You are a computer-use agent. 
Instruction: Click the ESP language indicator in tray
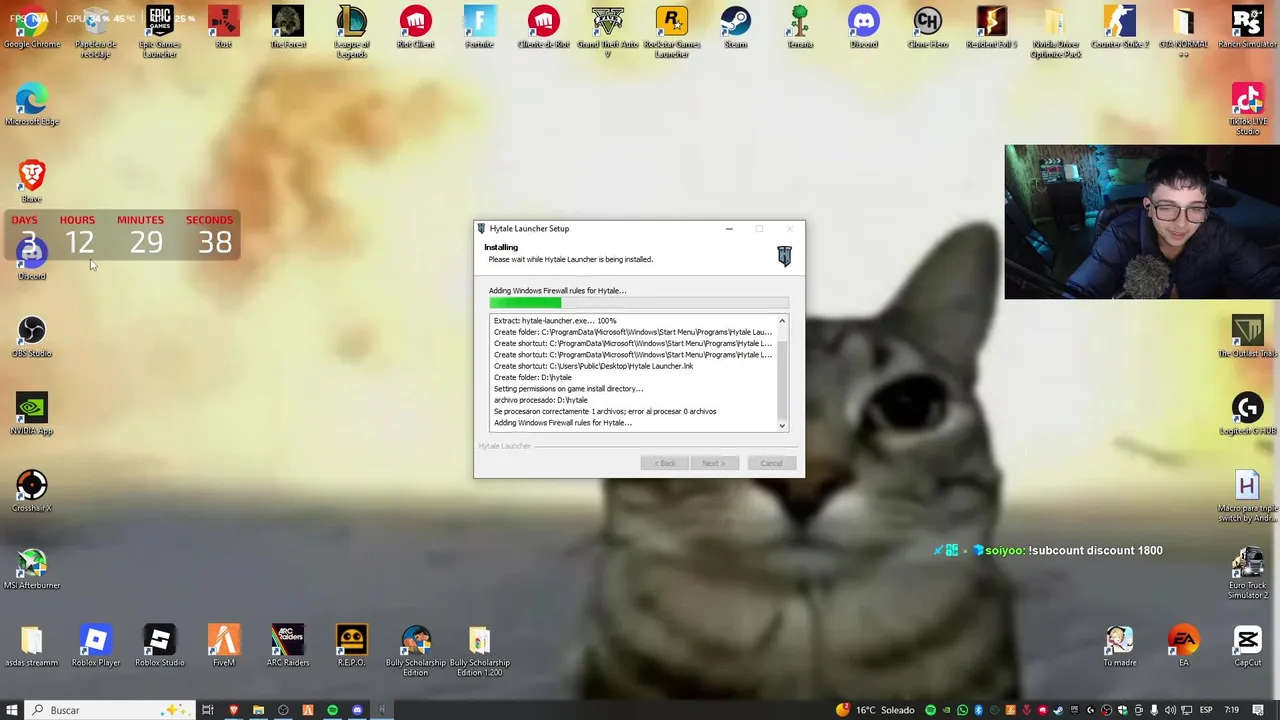coord(1206,710)
